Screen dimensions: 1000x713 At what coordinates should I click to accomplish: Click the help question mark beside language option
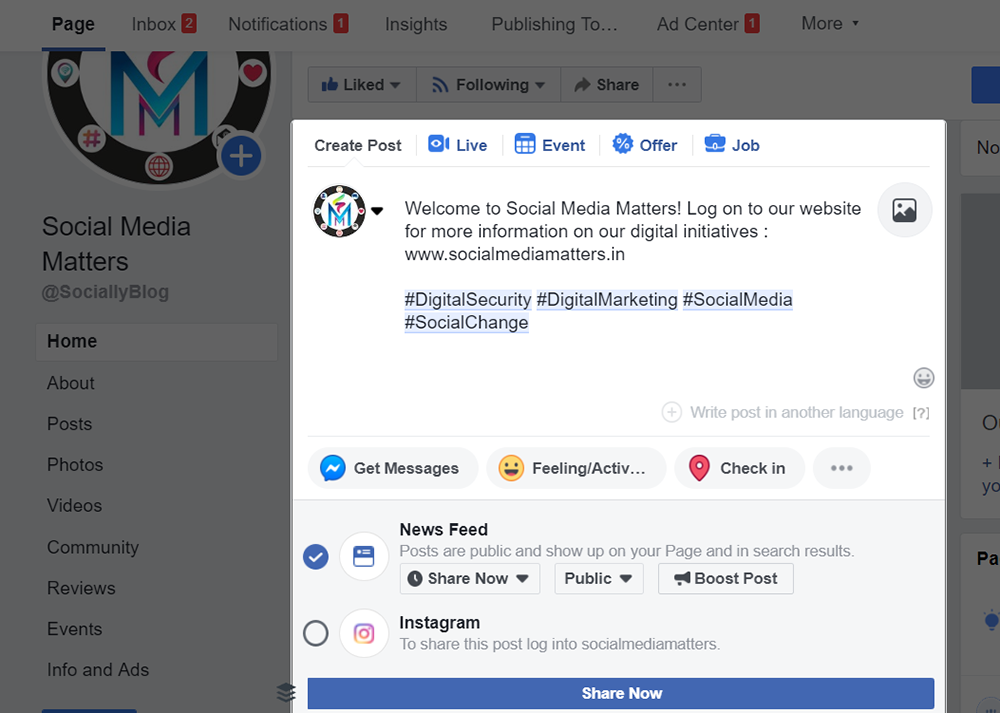921,413
